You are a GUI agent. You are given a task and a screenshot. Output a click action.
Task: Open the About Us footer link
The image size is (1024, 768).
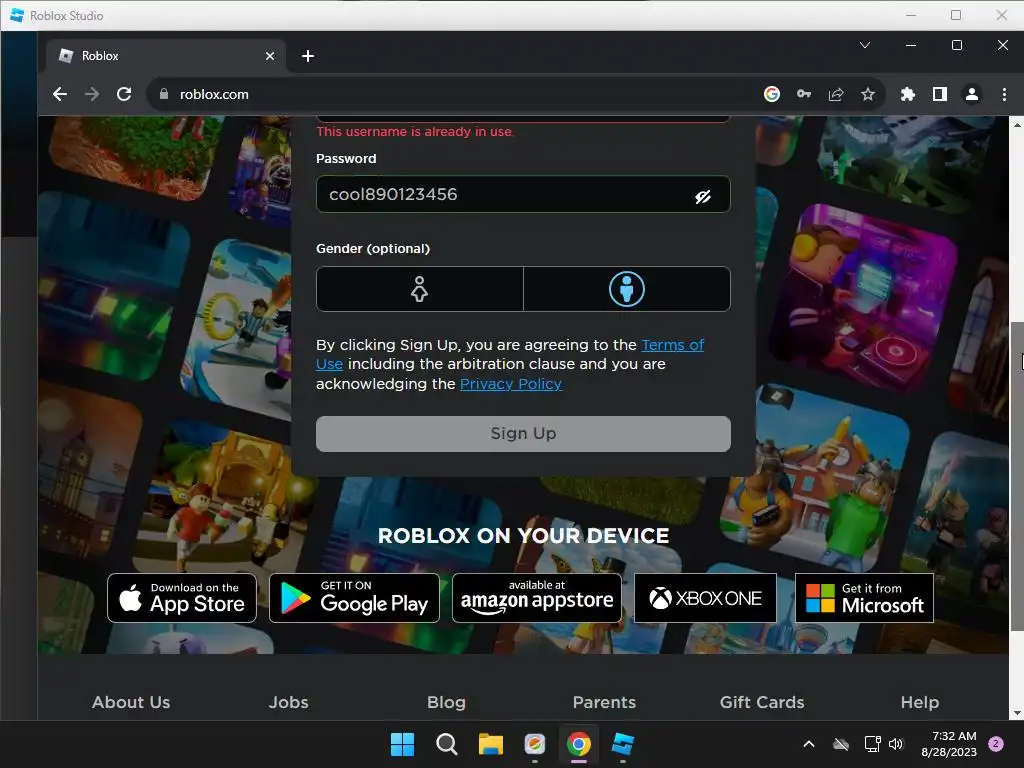131,702
